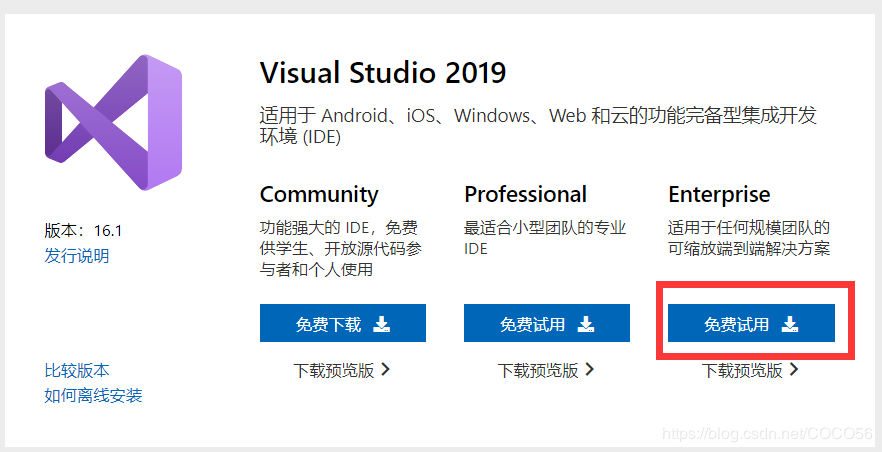Click the Enterprise edition heading
Screen dimensions: 882x452
719,195
